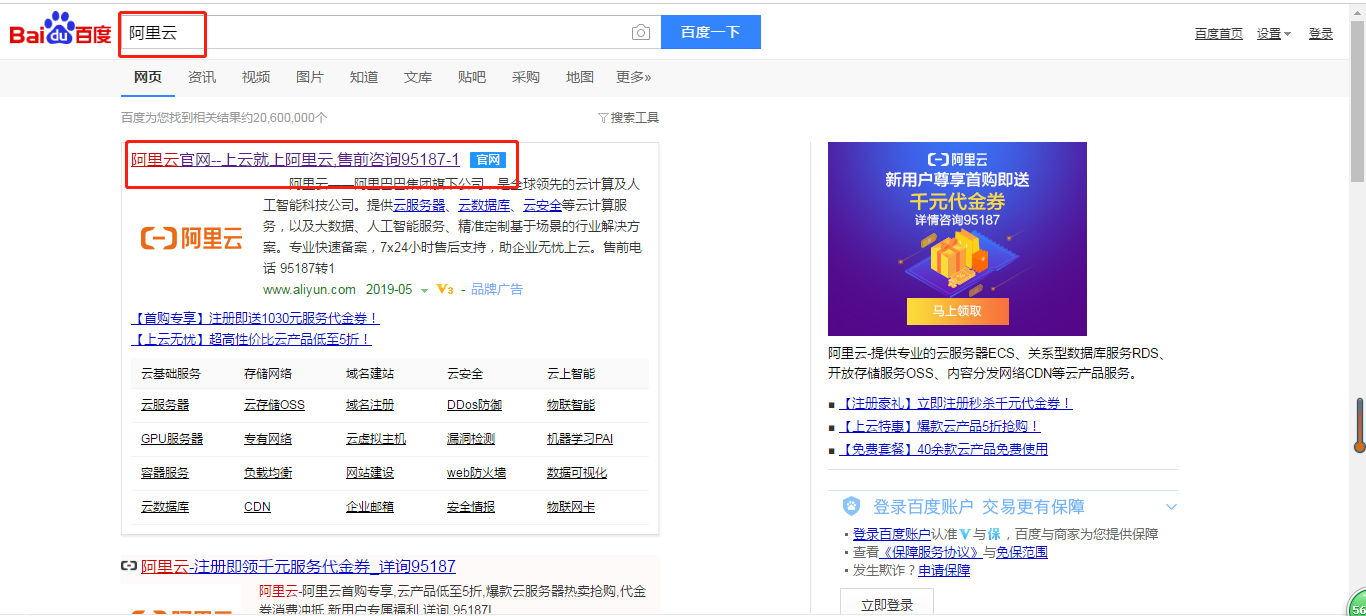Expand the 更多» menu
Image resolution: width=1366 pixels, height=616 pixels.
tap(634, 77)
